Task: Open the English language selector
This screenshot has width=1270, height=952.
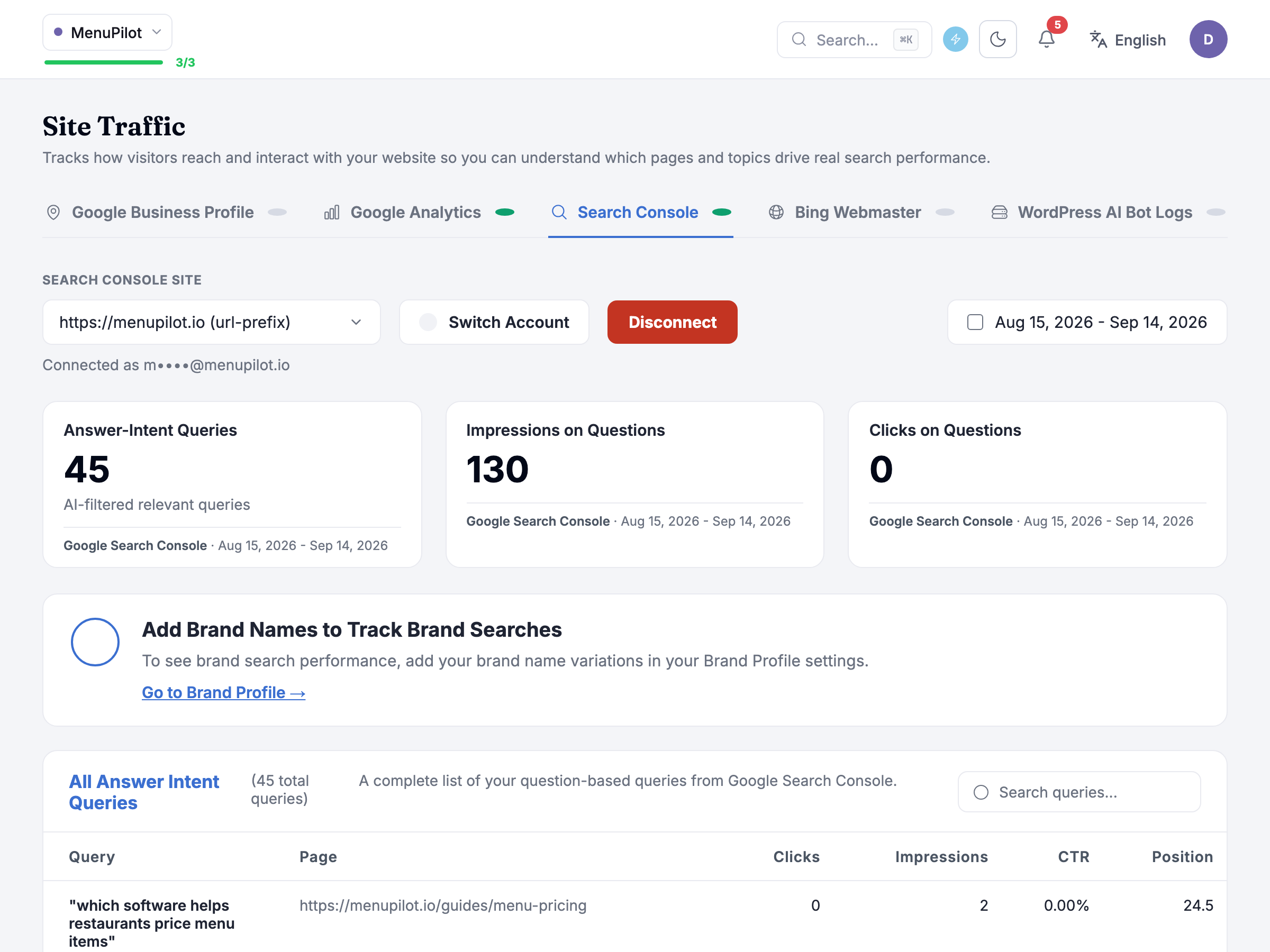Action: tap(1128, 40)
